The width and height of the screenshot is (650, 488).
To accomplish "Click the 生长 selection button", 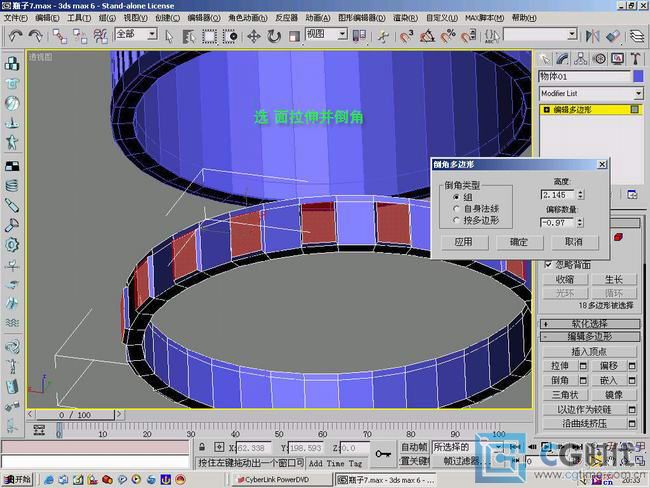I will [614, 279].
